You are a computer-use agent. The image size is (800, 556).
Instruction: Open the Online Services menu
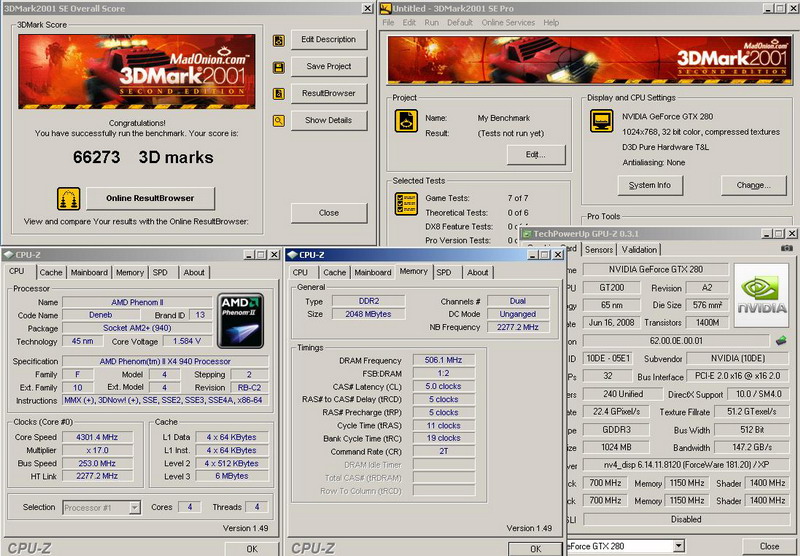pyautogui.click(x=508, y=22)
